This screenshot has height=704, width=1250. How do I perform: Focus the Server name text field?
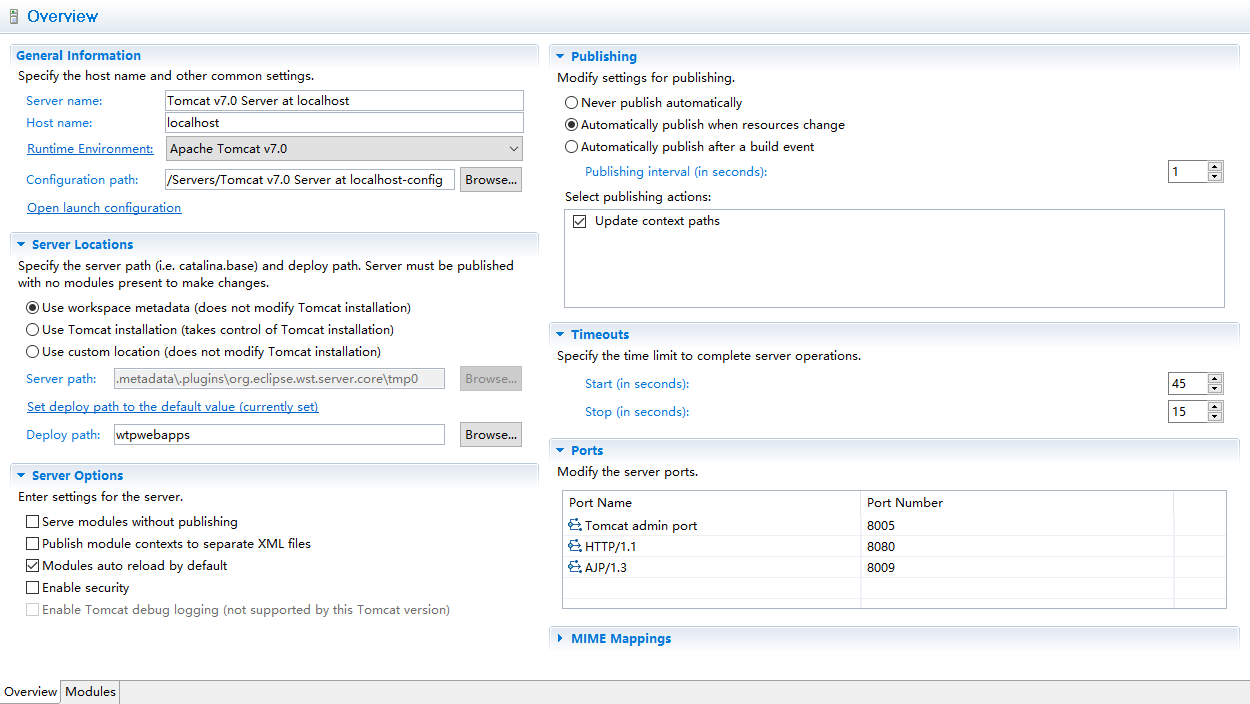click(344, 101)
